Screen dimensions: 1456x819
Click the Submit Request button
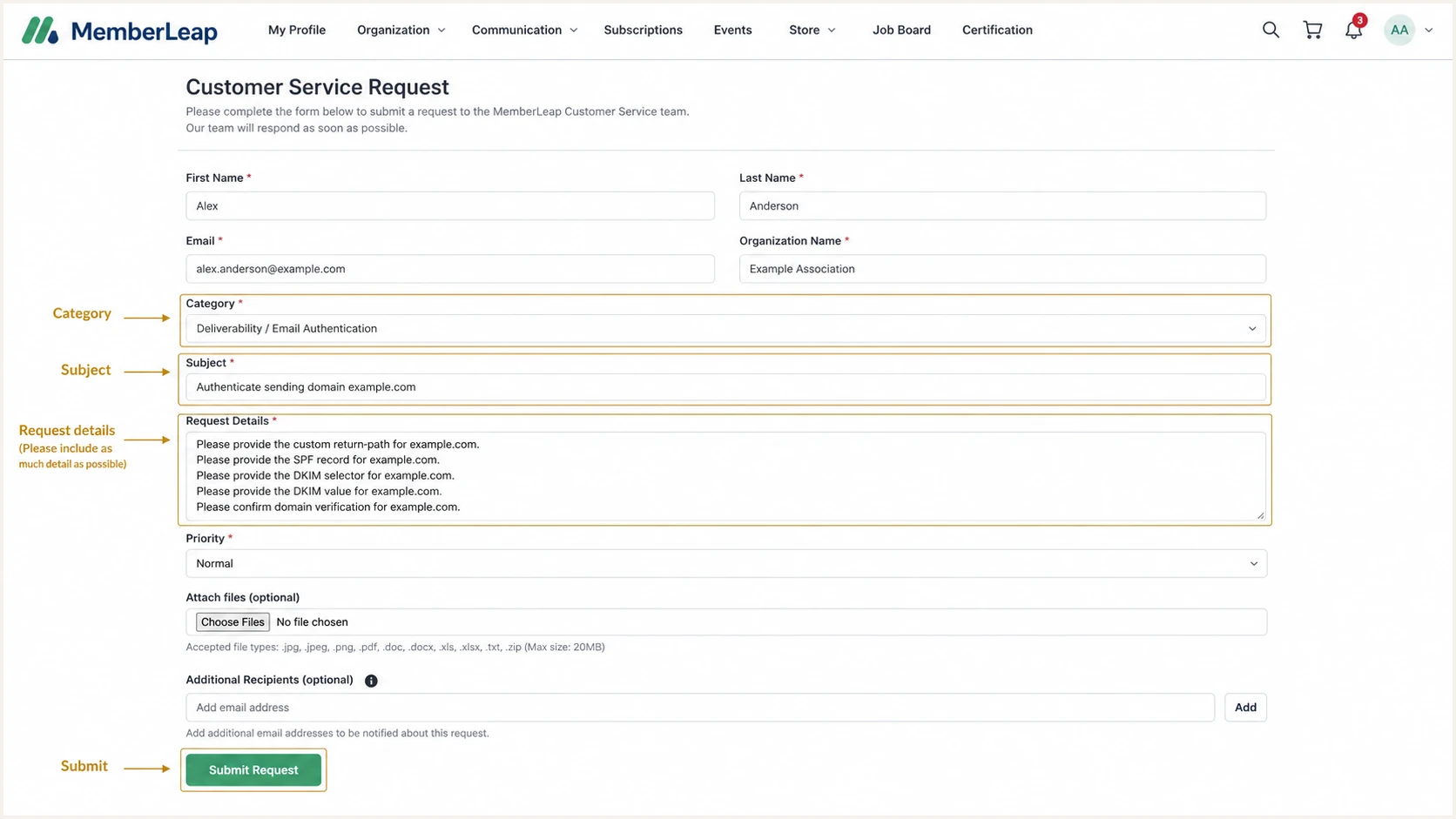253,770
